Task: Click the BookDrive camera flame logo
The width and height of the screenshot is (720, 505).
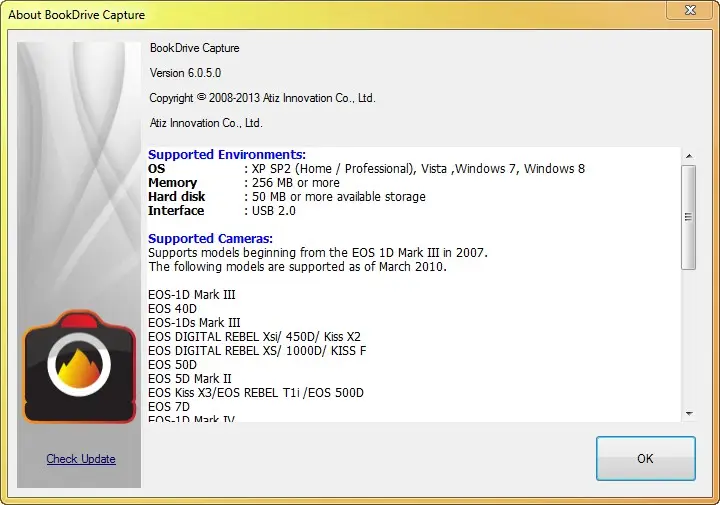Action: (x=79, y=366)
